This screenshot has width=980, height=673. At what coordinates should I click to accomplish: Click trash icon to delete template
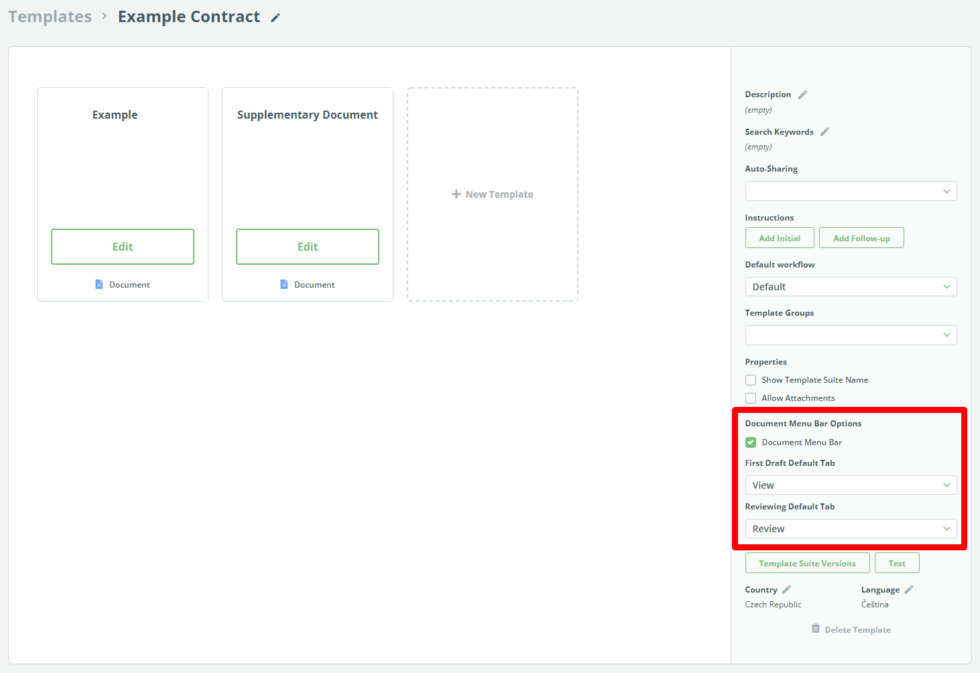[815, 629]
